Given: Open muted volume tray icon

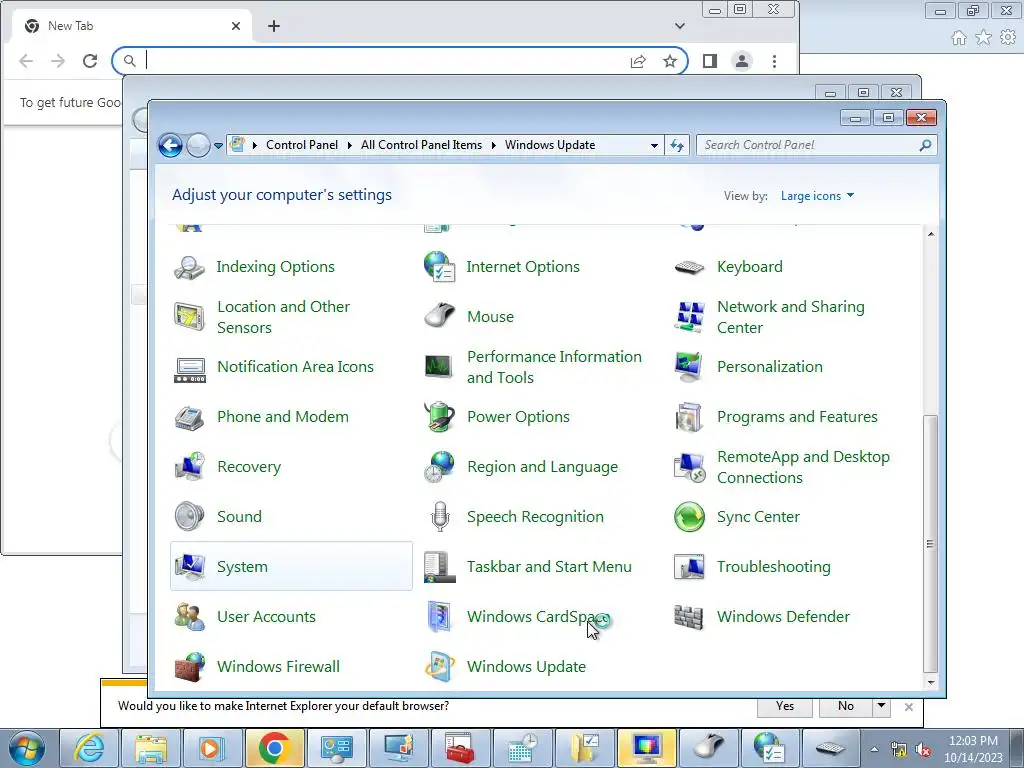Looking at the screenshot, I should 923,750.
